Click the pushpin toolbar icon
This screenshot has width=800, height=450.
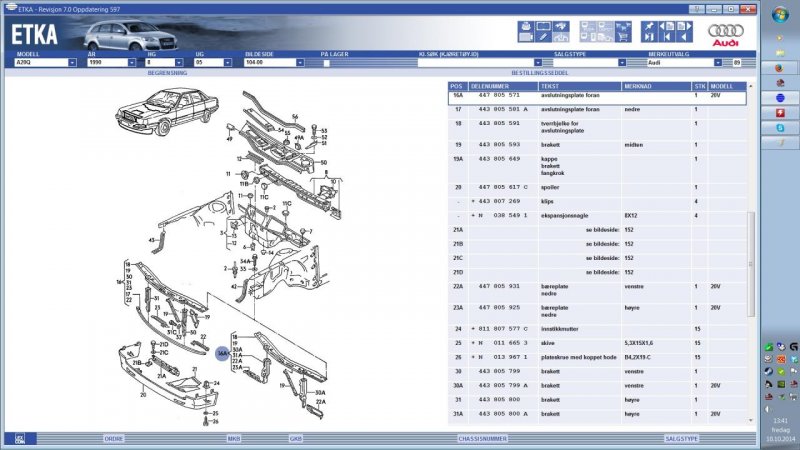649,26
